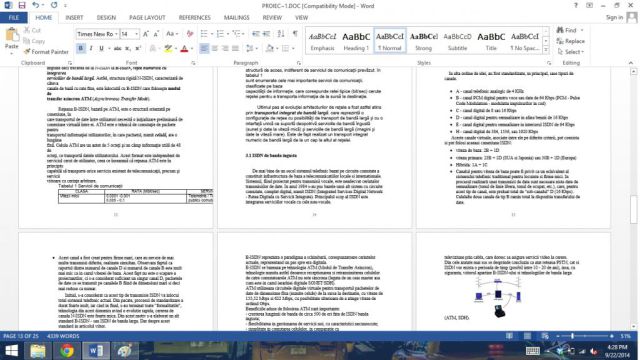
Task: Open Ribbon Display Options icon
Action: (589, 5)
